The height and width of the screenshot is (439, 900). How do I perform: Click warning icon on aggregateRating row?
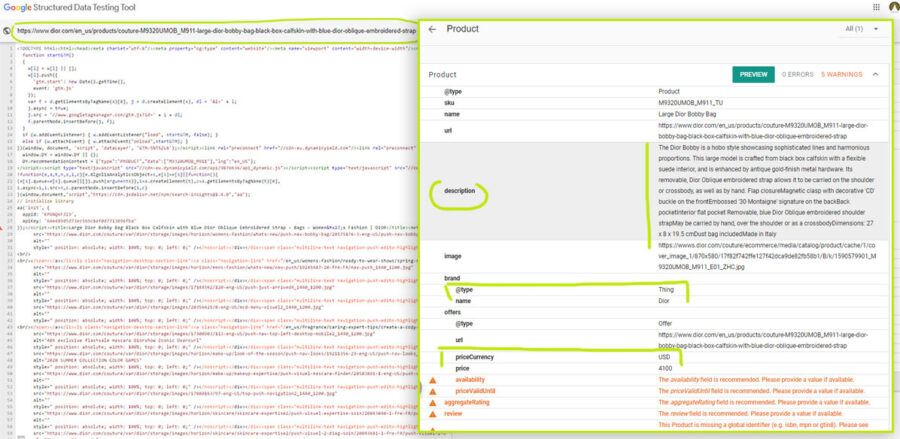(433, 402)
